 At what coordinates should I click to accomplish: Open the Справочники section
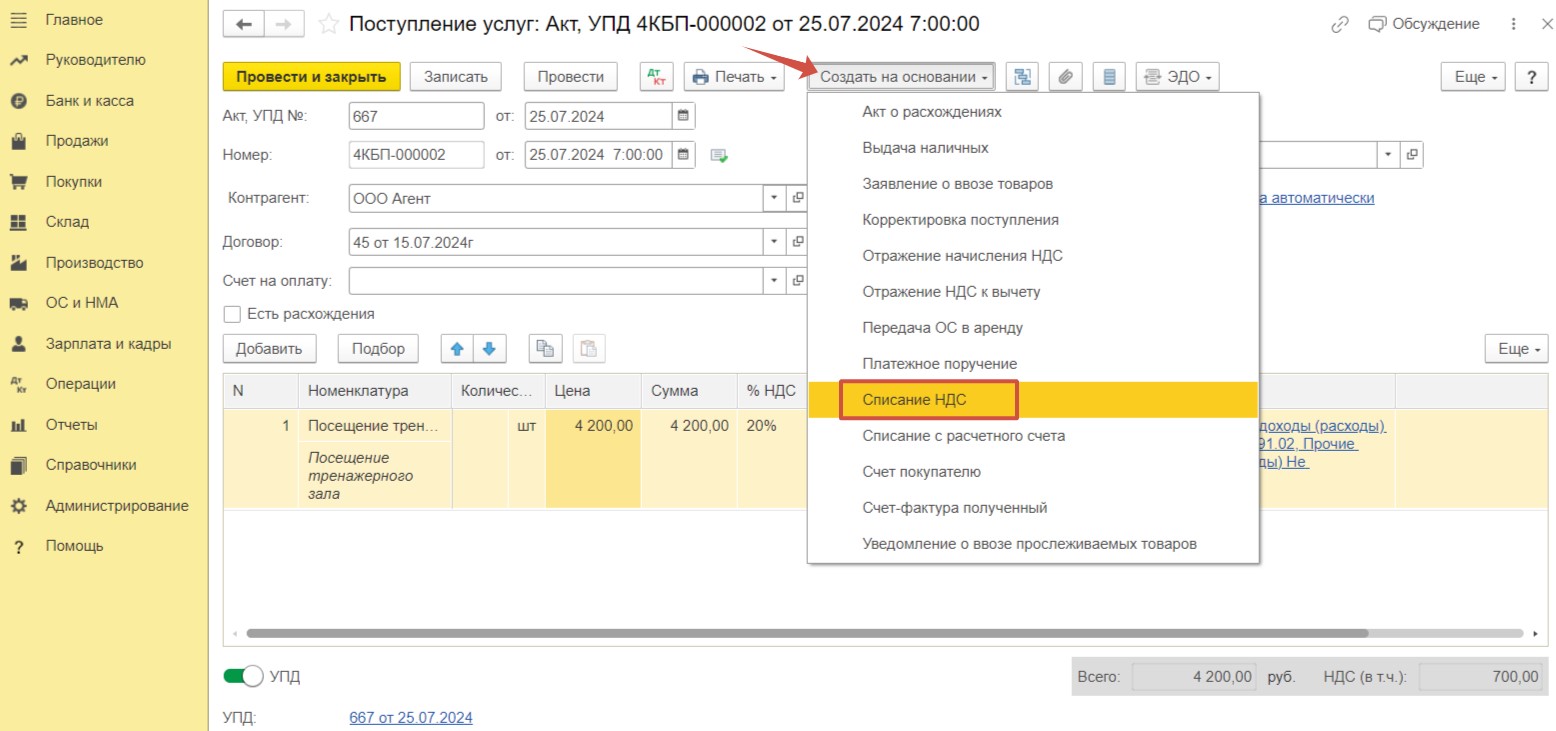[91, 465]
